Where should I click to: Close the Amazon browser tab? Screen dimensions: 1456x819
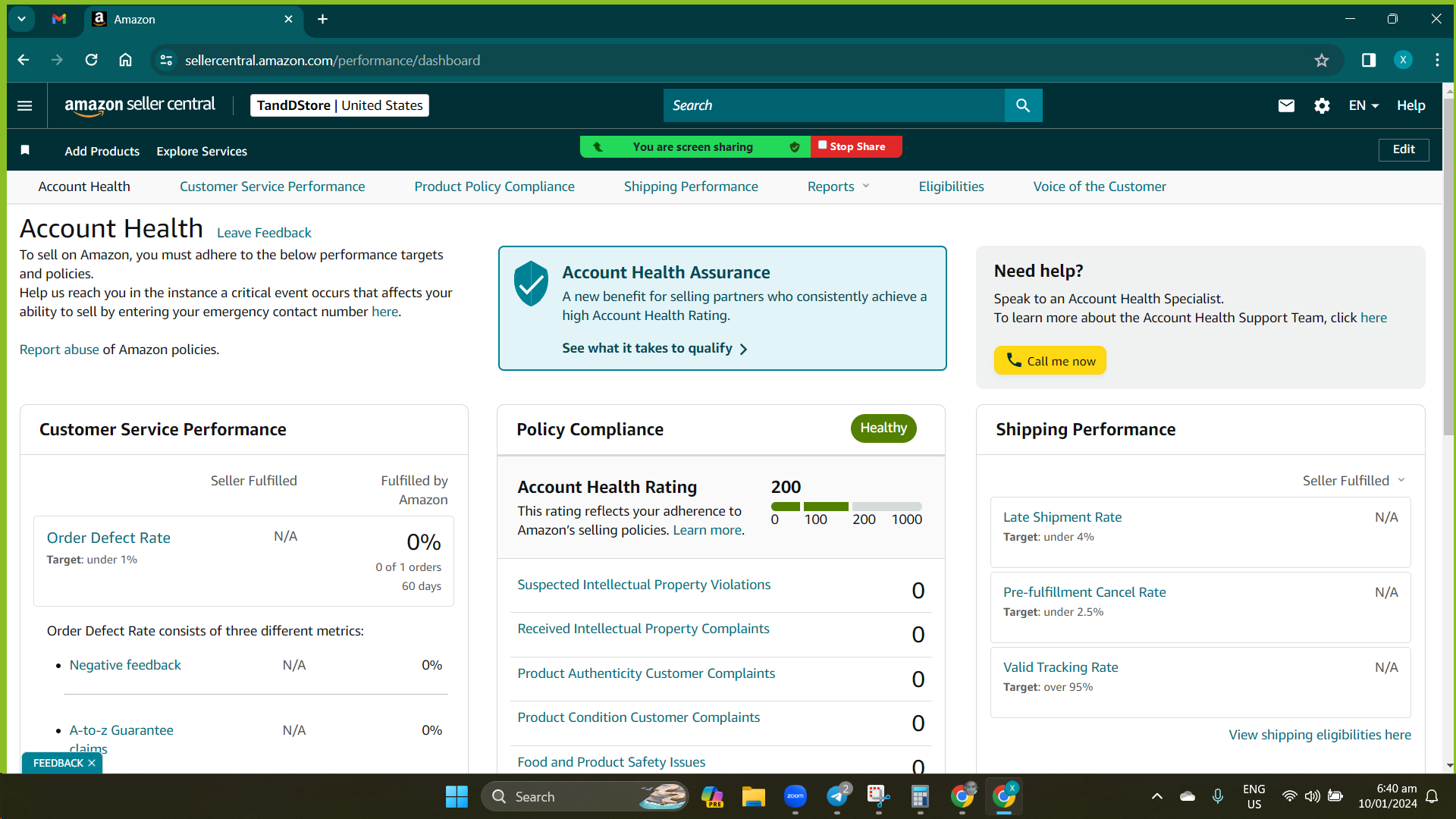[x=288, y=19]
